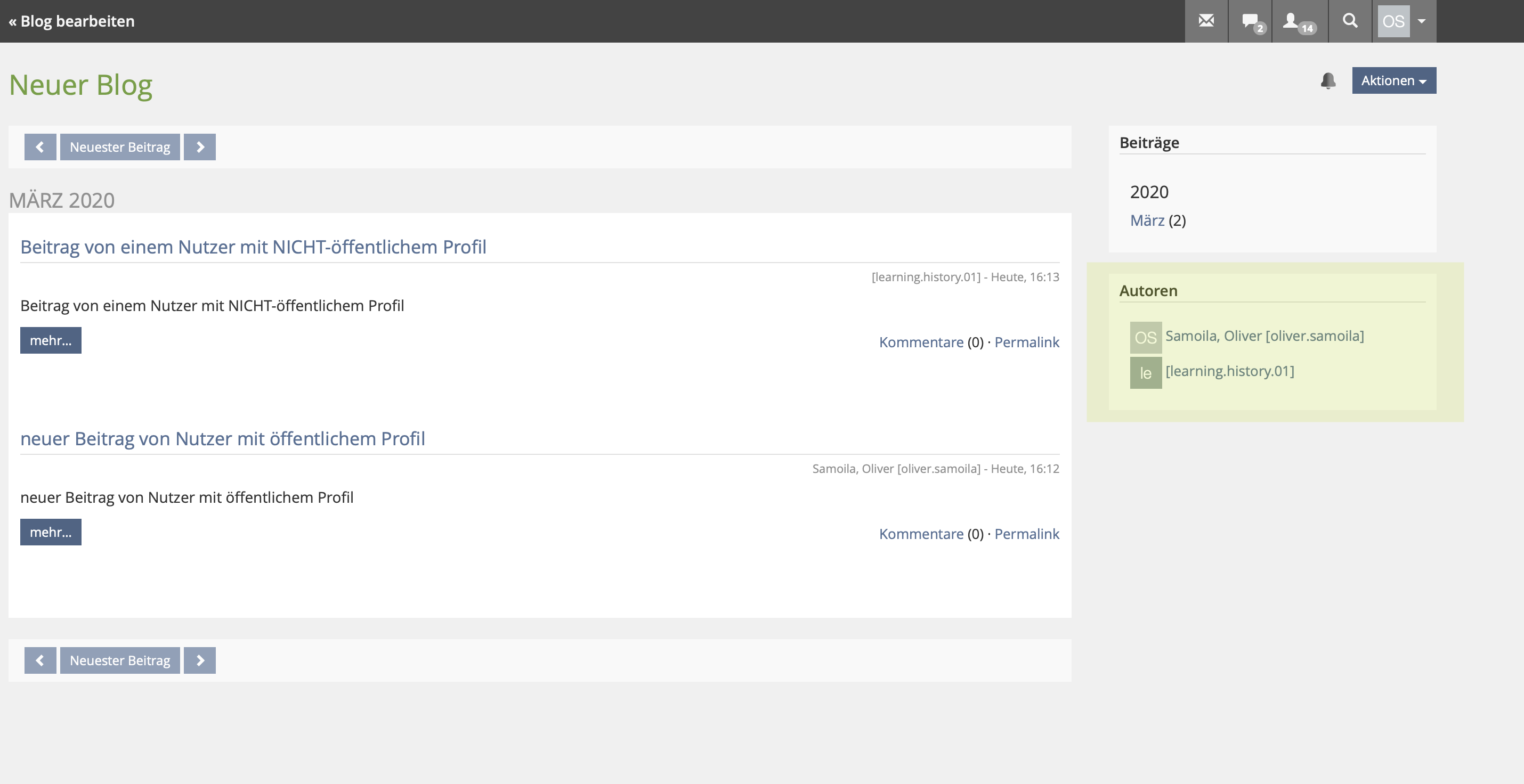Click the top previous post arrow

pyautogui.click(x=40, y=147)
